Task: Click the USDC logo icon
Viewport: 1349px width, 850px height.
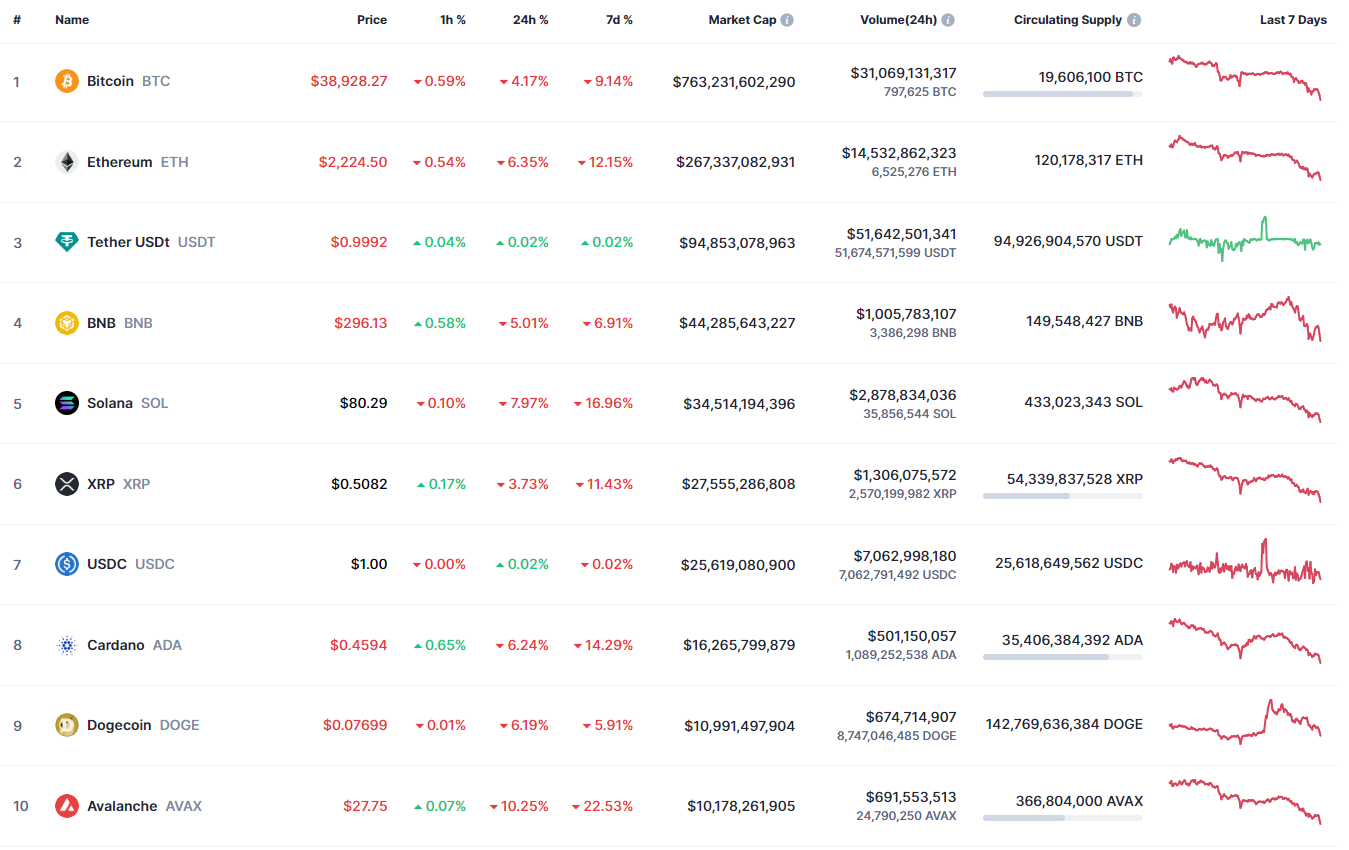Action: tap(67, 564)
